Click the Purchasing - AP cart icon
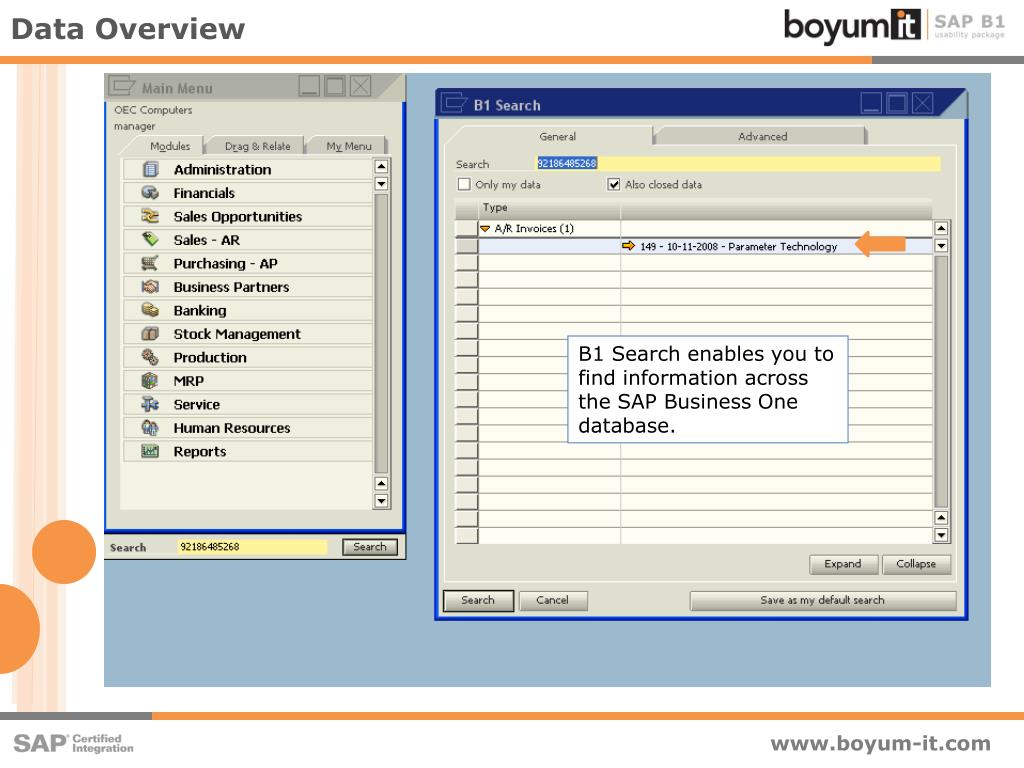Screen dimensions: 1024x768 tap(150, 263)
